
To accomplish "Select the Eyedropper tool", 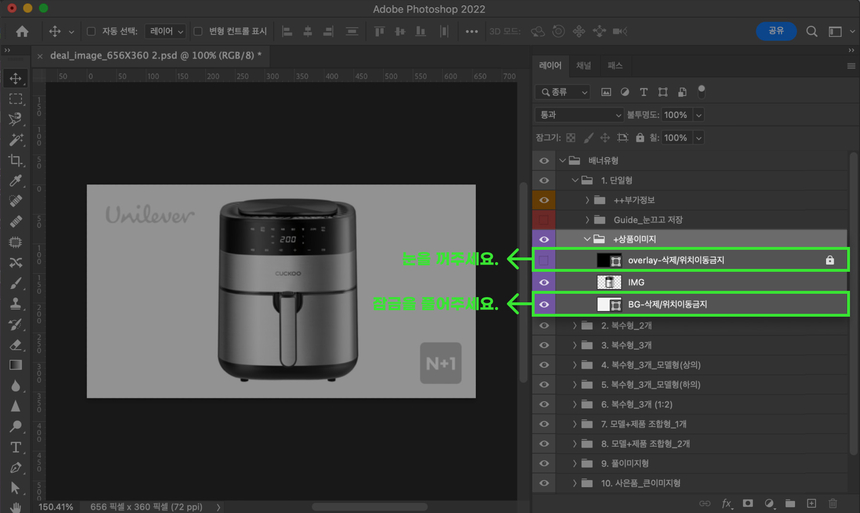I will [x=15, y=181].
